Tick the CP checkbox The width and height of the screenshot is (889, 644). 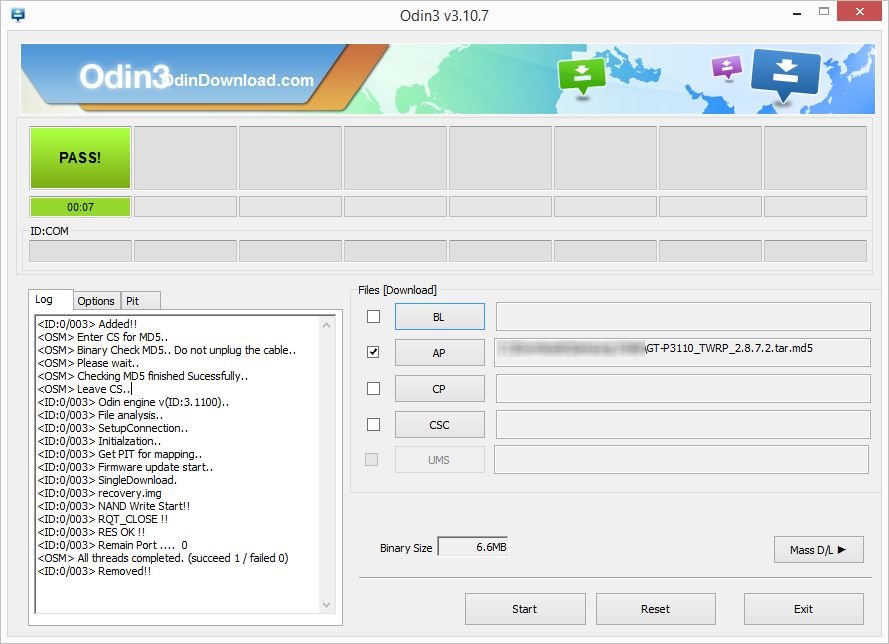[x=373, y=388]
